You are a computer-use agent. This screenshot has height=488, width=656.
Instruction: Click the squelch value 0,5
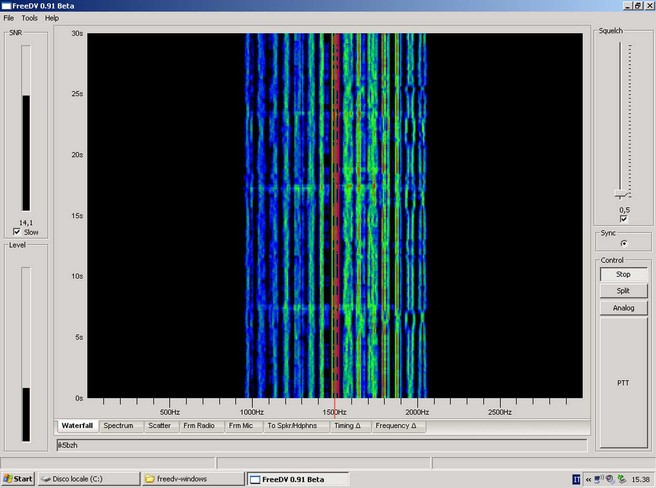point(624,210)
